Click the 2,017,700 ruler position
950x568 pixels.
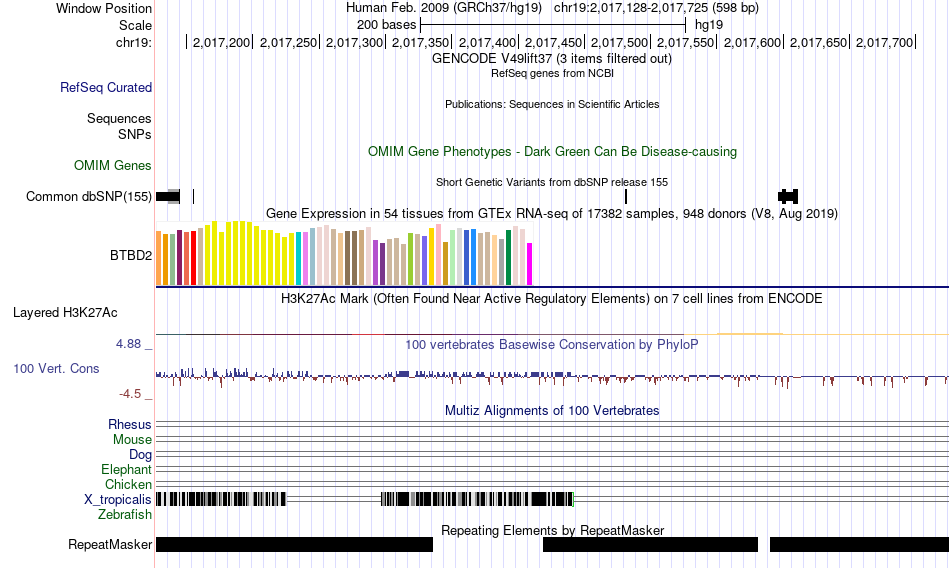click(885, 42)
